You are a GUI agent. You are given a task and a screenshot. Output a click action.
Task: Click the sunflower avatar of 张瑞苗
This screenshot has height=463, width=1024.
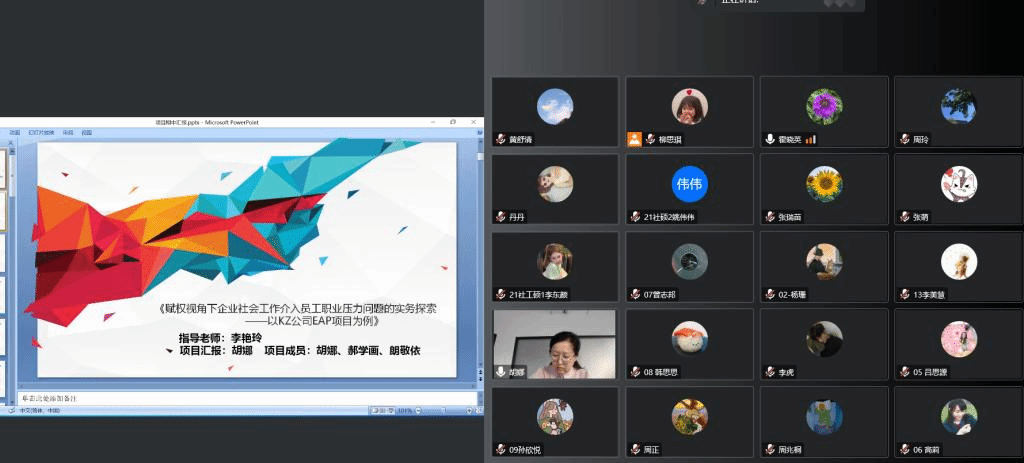point(824,183)
